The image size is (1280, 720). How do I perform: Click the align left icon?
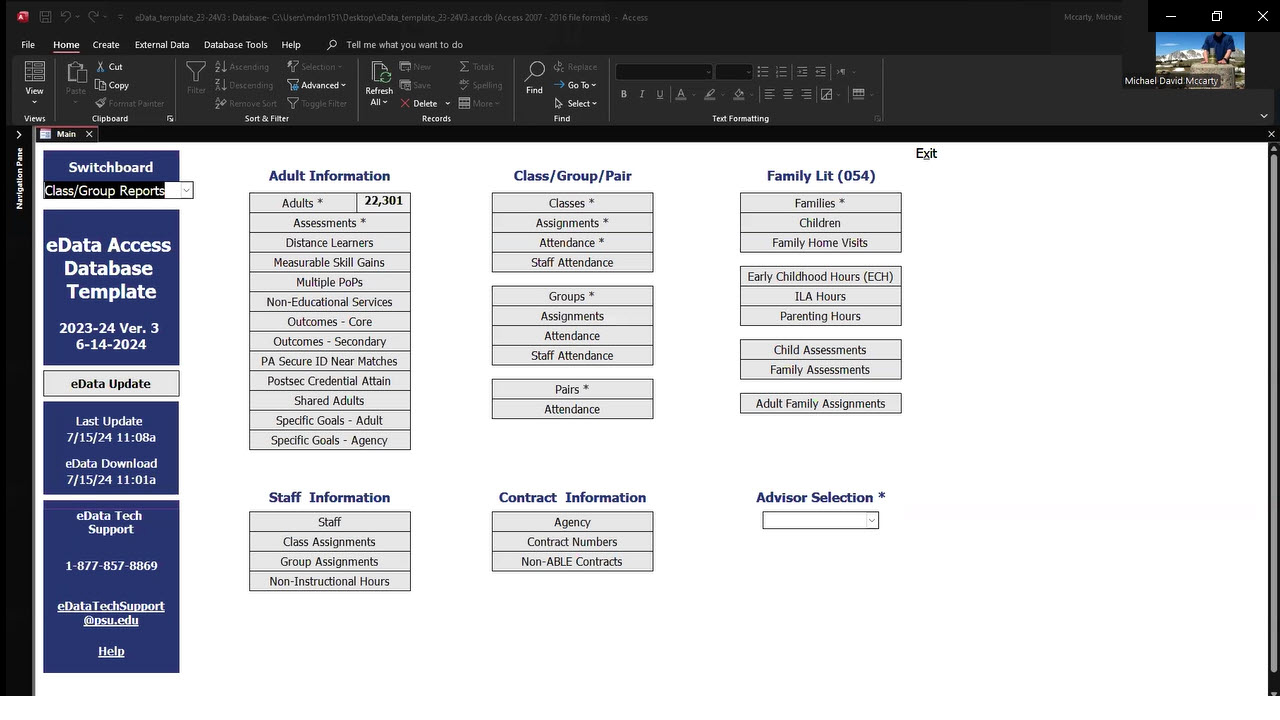click(x=769, y=94)
